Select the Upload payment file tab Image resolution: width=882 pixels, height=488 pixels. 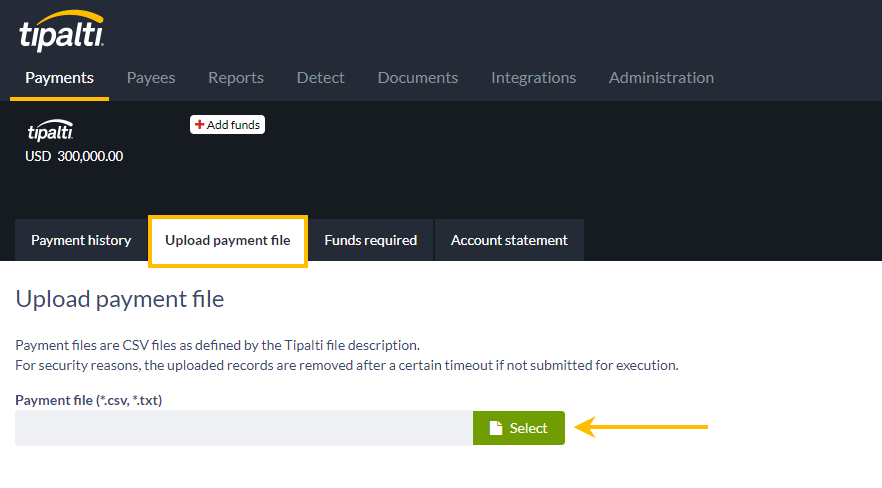[228, 240]
